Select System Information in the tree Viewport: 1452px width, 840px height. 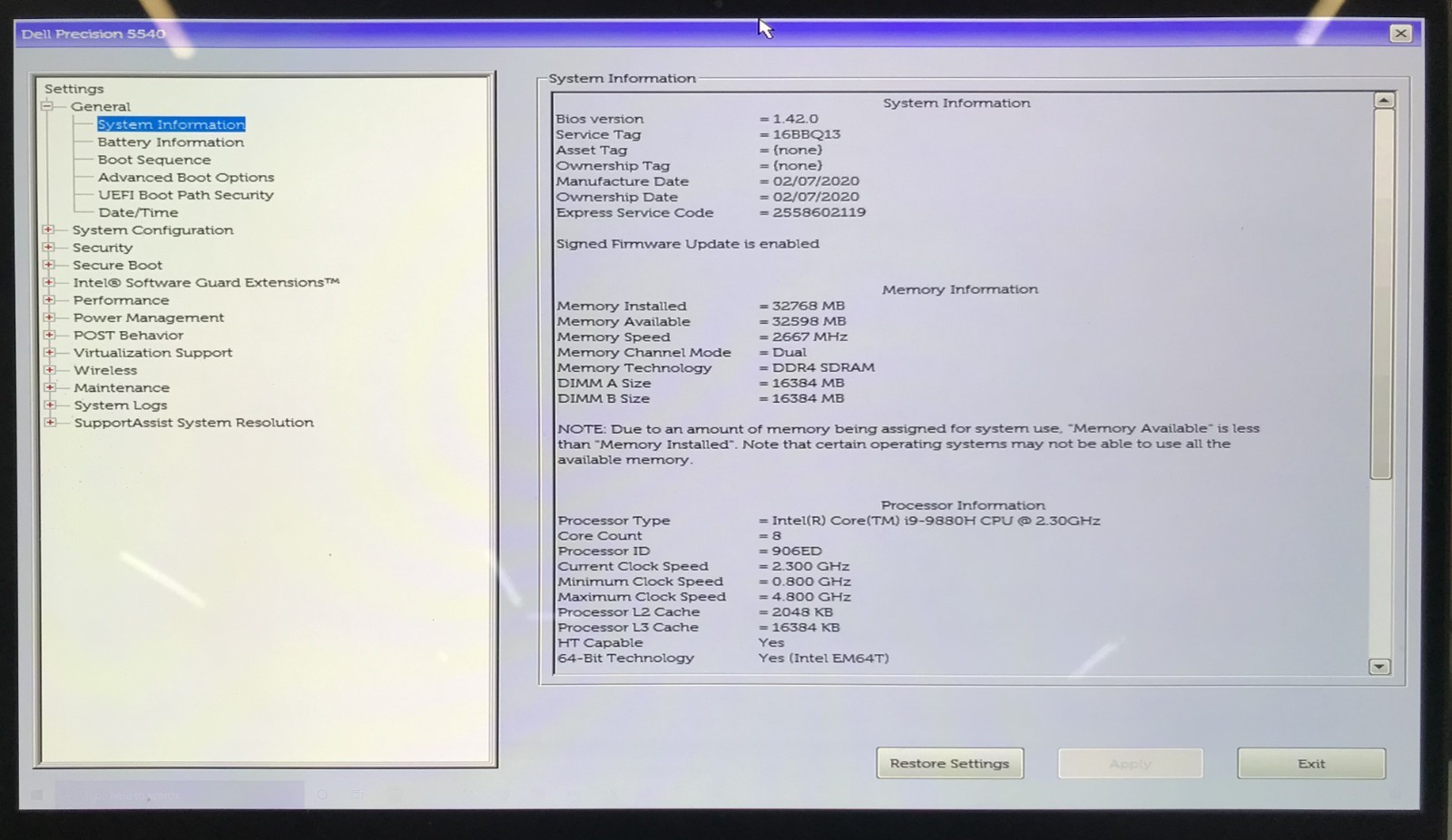point(171,124)
